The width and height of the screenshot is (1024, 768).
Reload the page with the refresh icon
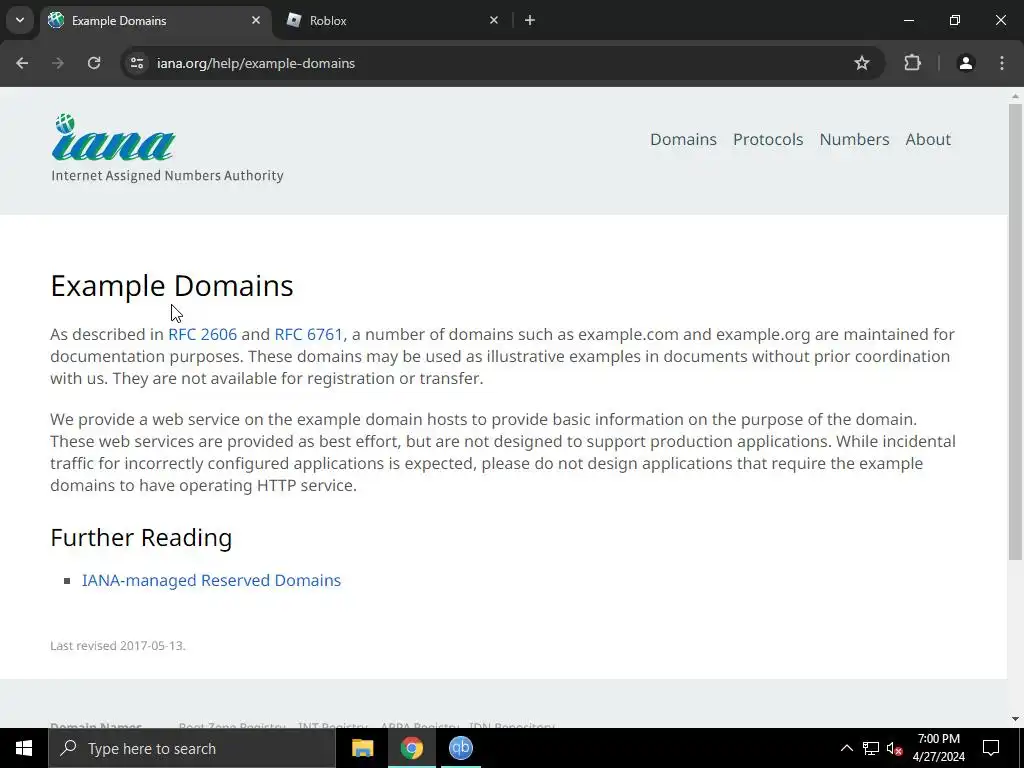[94, 63]
